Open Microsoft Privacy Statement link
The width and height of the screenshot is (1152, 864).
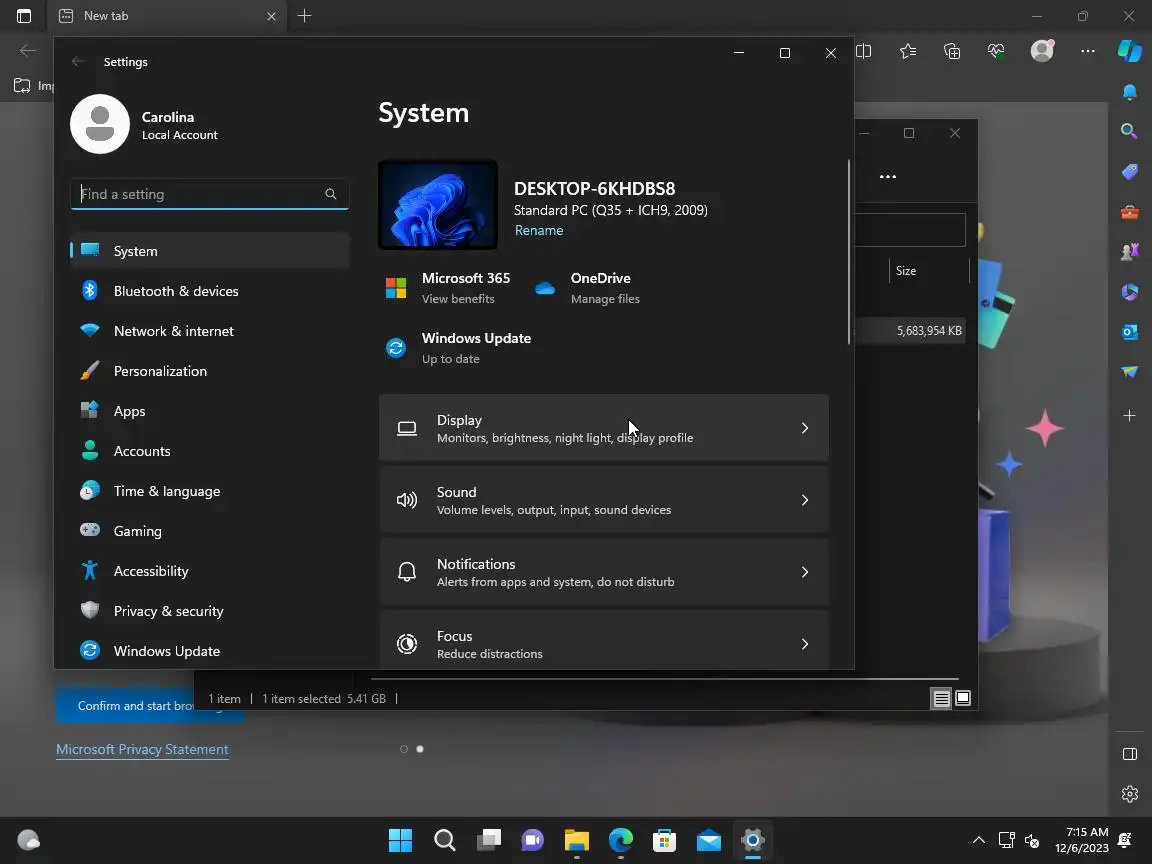143,749
